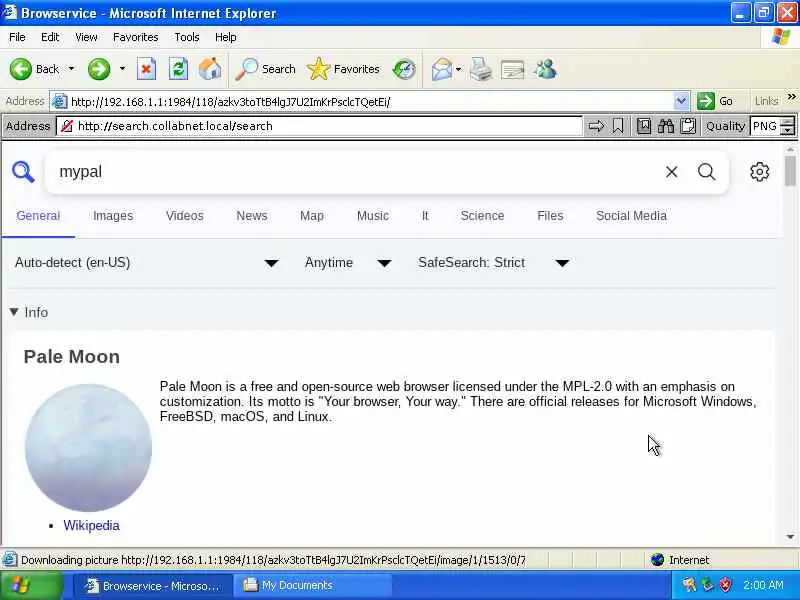The image size is (800, 600).
Task: Open language Auto-detect (en-US) dropdown
Action: pos(146,263)
